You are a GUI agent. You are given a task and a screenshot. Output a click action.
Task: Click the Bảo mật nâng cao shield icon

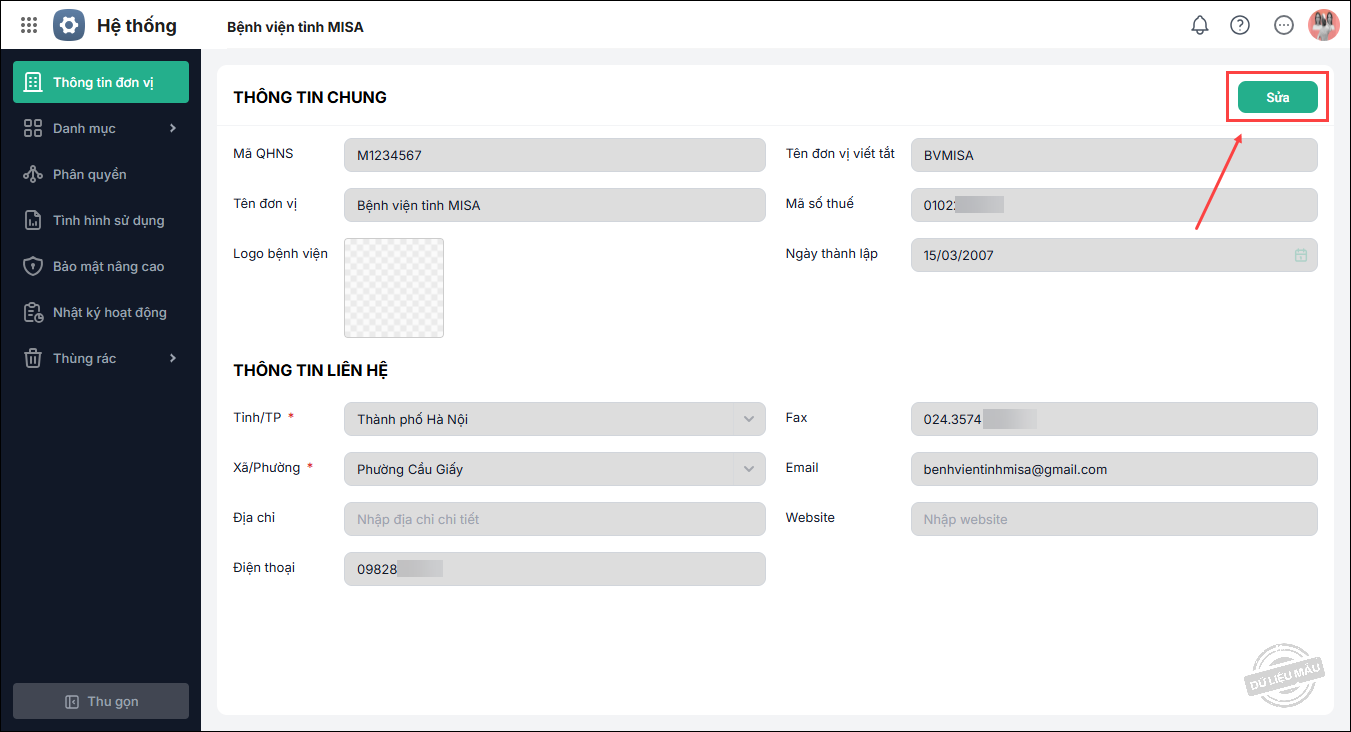33,266
